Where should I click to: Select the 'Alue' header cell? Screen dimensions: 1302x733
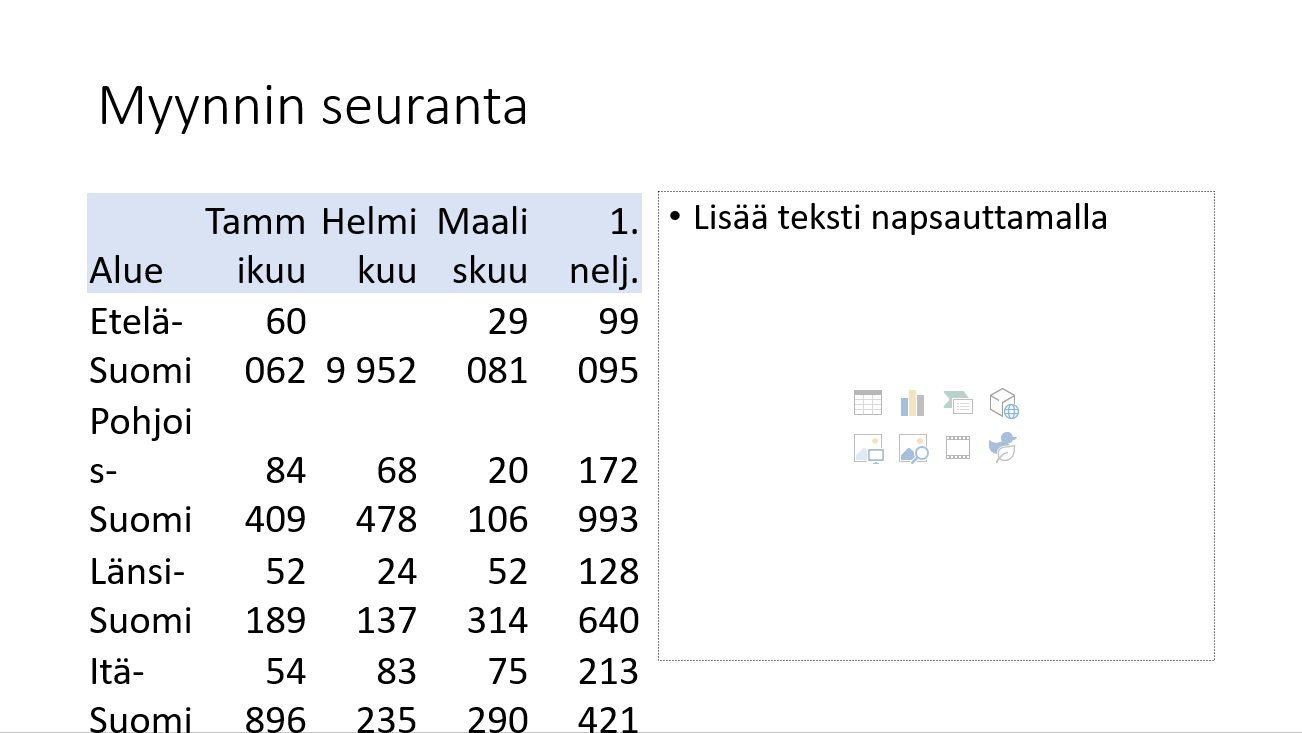[143, 244]
